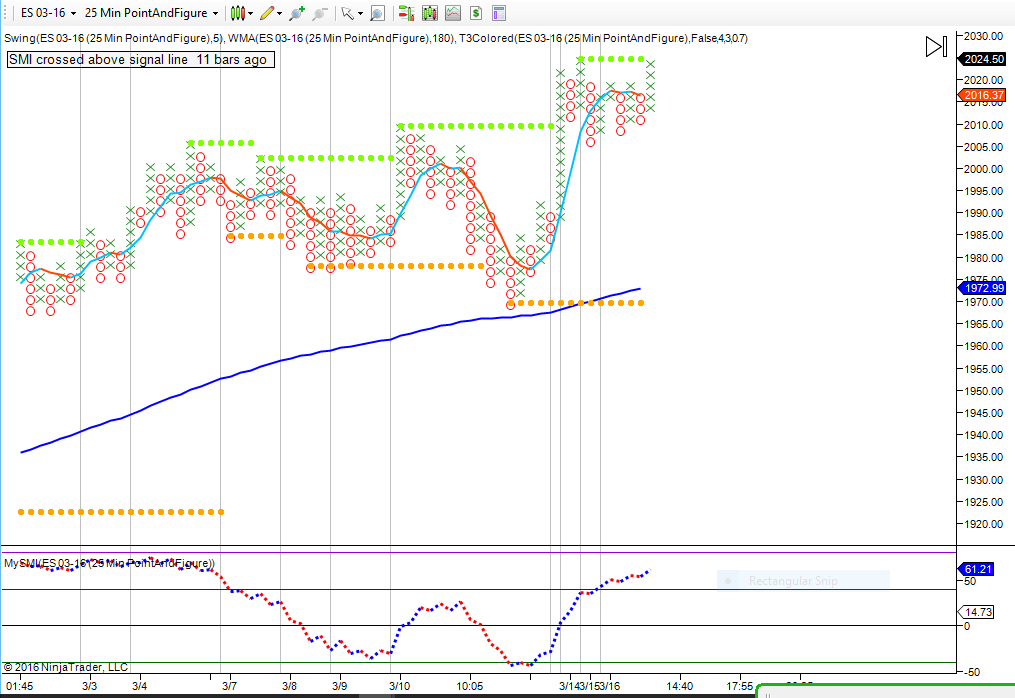This screenshot has width=1015, height=698.
Task: Click the 3/10 date label on time axis
Action: pos(399,686)
